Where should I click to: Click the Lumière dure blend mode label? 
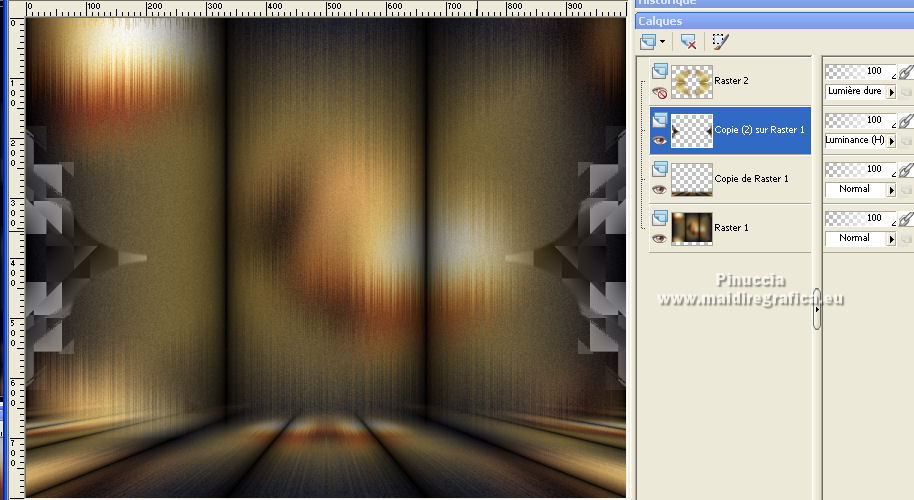click(x=855, y=91)
